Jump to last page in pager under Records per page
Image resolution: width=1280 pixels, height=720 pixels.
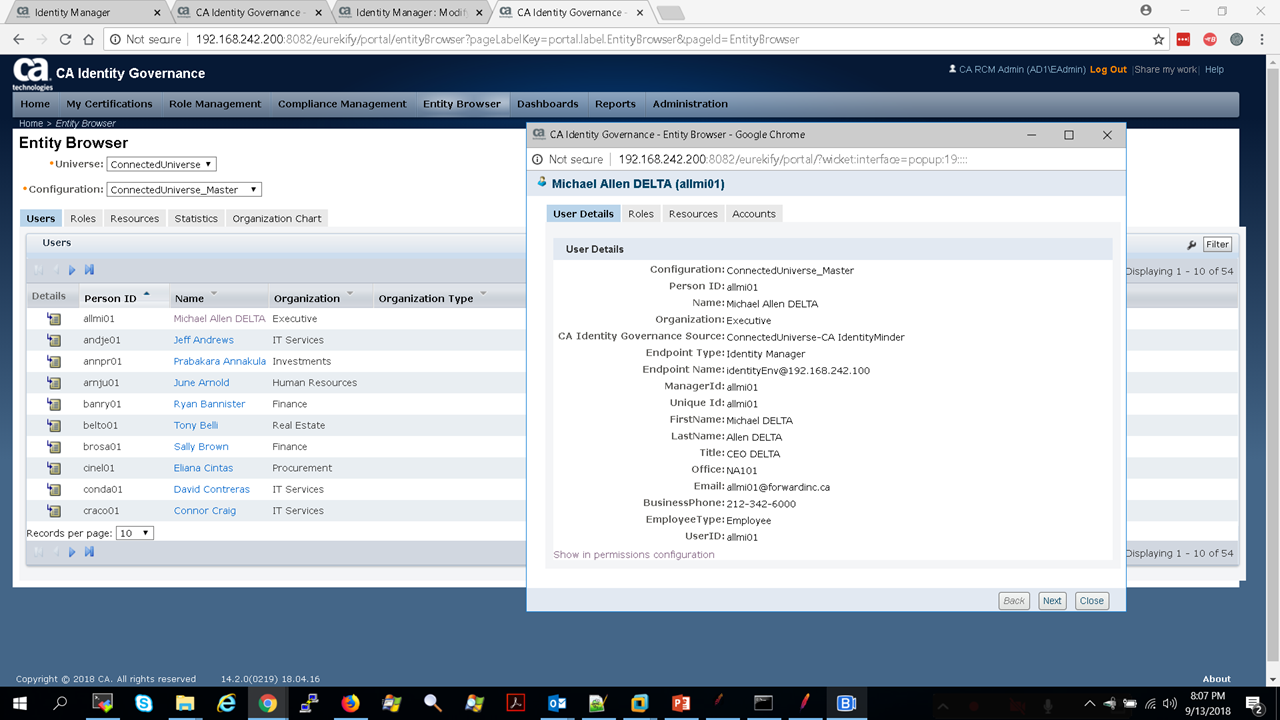click(x=89, y=552)
